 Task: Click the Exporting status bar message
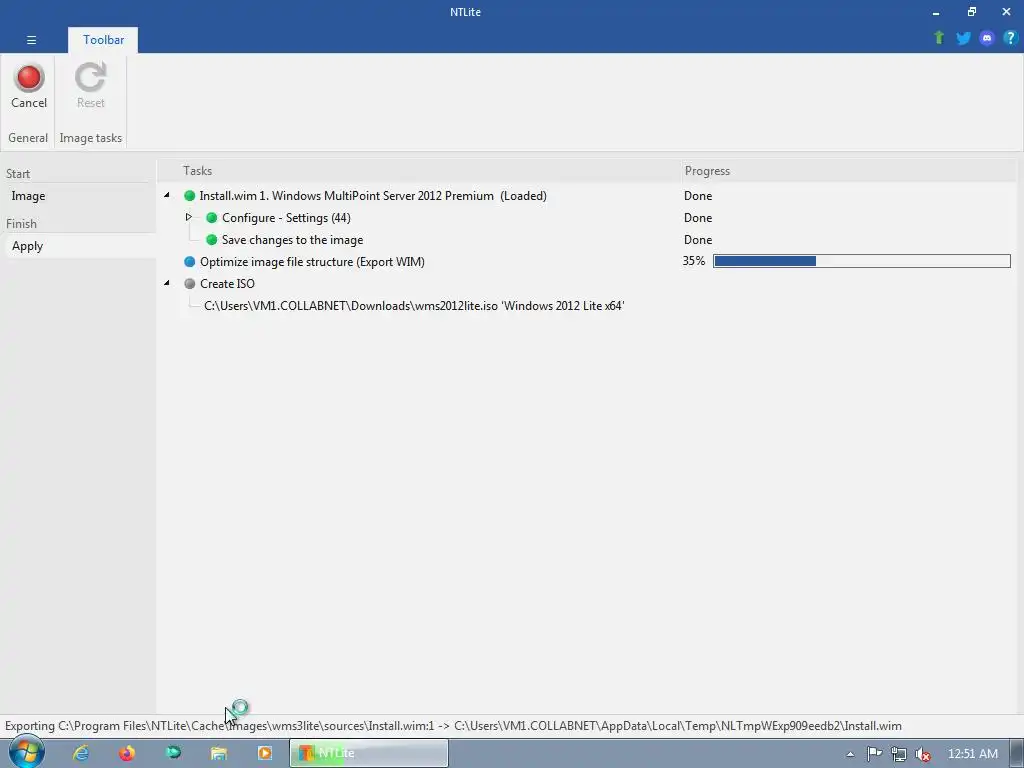[453, 726]
